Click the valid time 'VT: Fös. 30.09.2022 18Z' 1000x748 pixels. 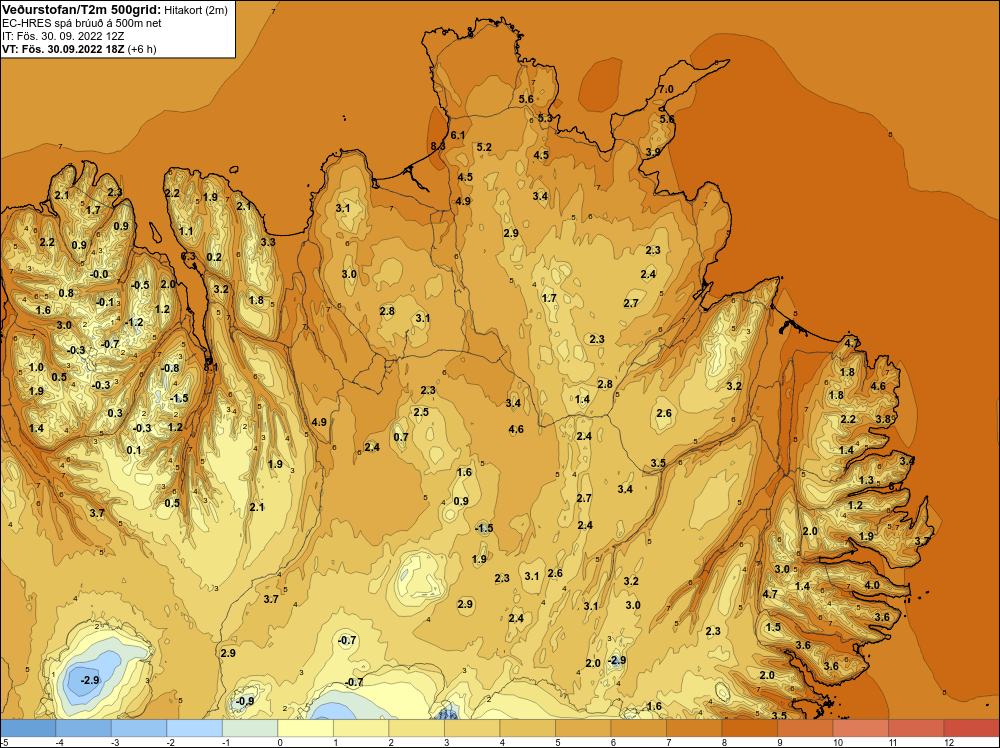click(x=64, y=49)
